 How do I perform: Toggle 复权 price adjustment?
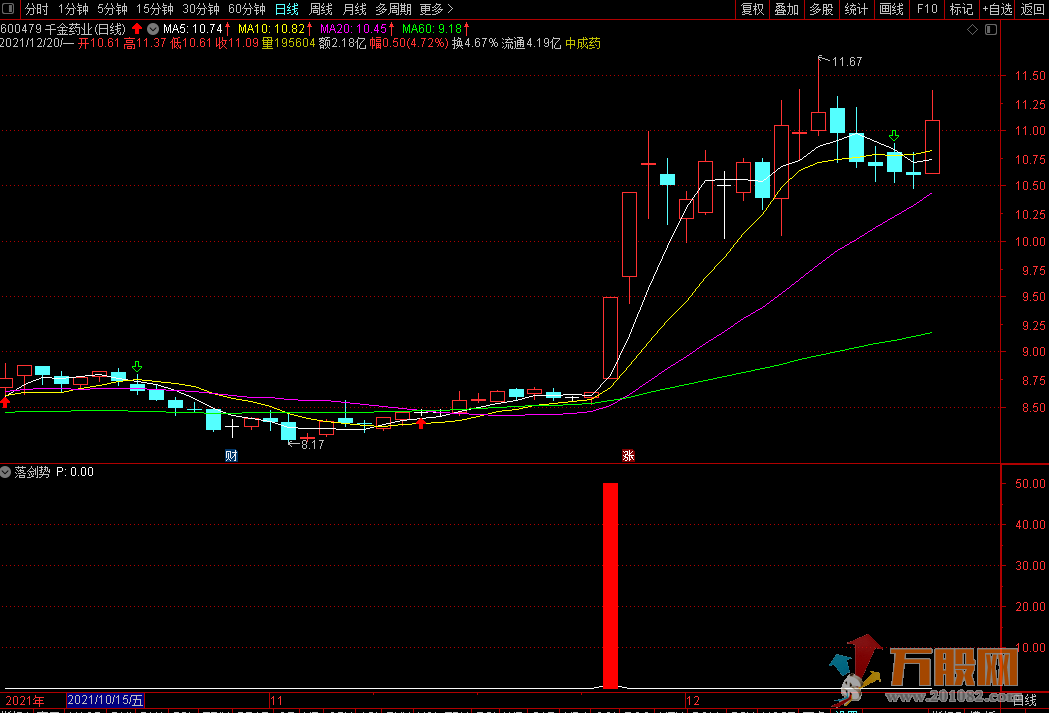point(752,9)
